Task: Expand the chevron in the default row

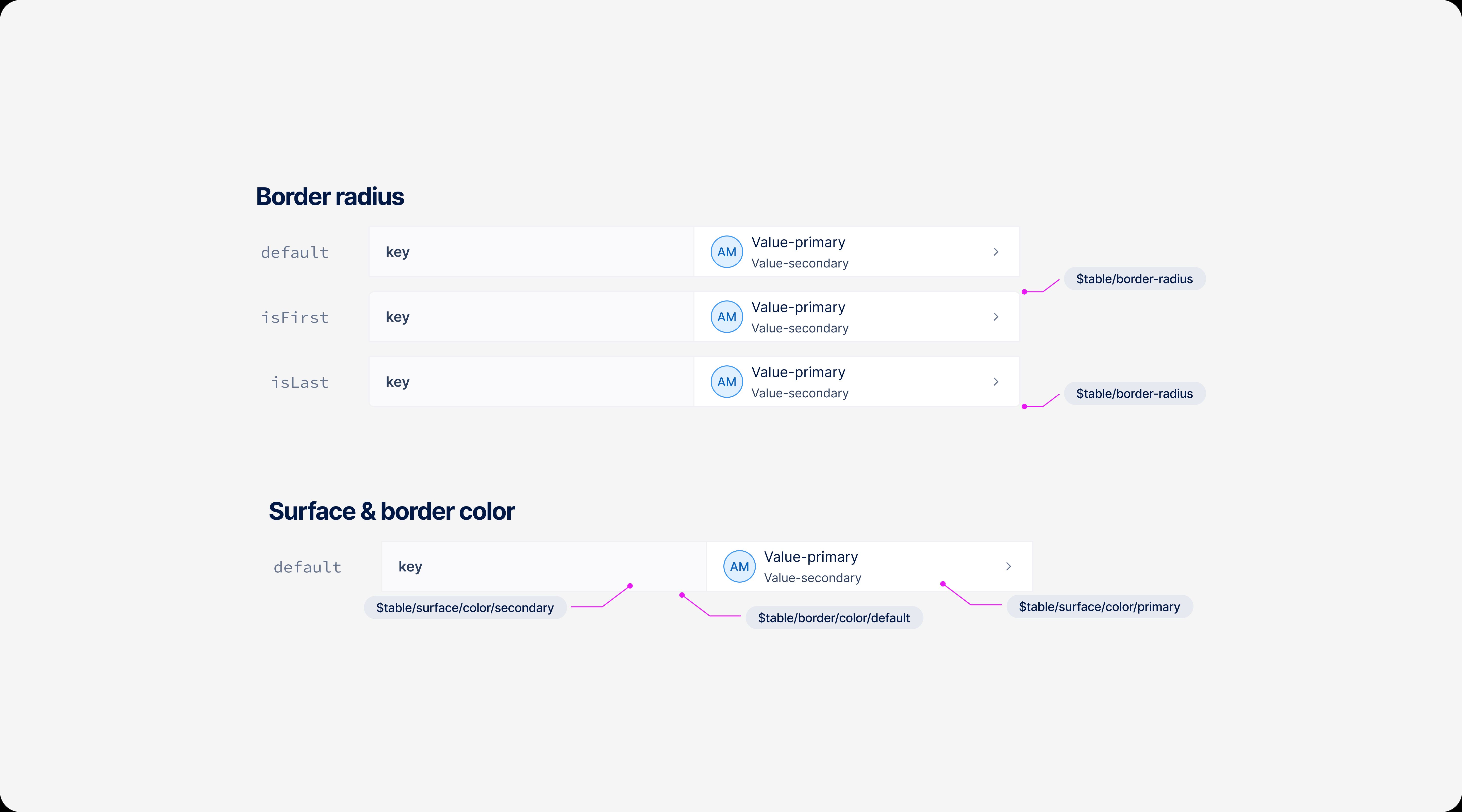Action: pyautogui.click(x=995, y=251)
